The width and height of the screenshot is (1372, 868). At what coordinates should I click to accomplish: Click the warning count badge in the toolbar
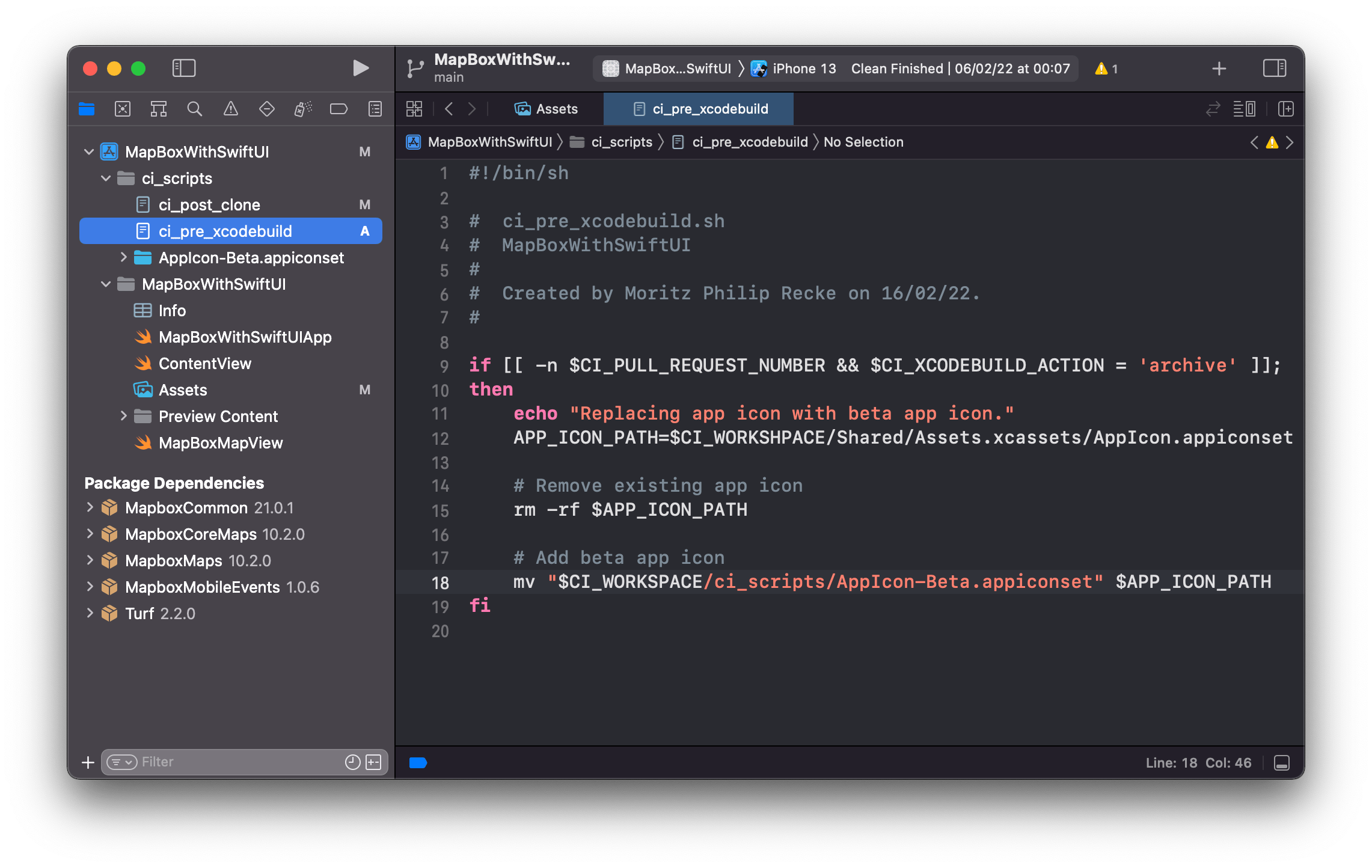pyautogui.click(x=1105, y=68)
